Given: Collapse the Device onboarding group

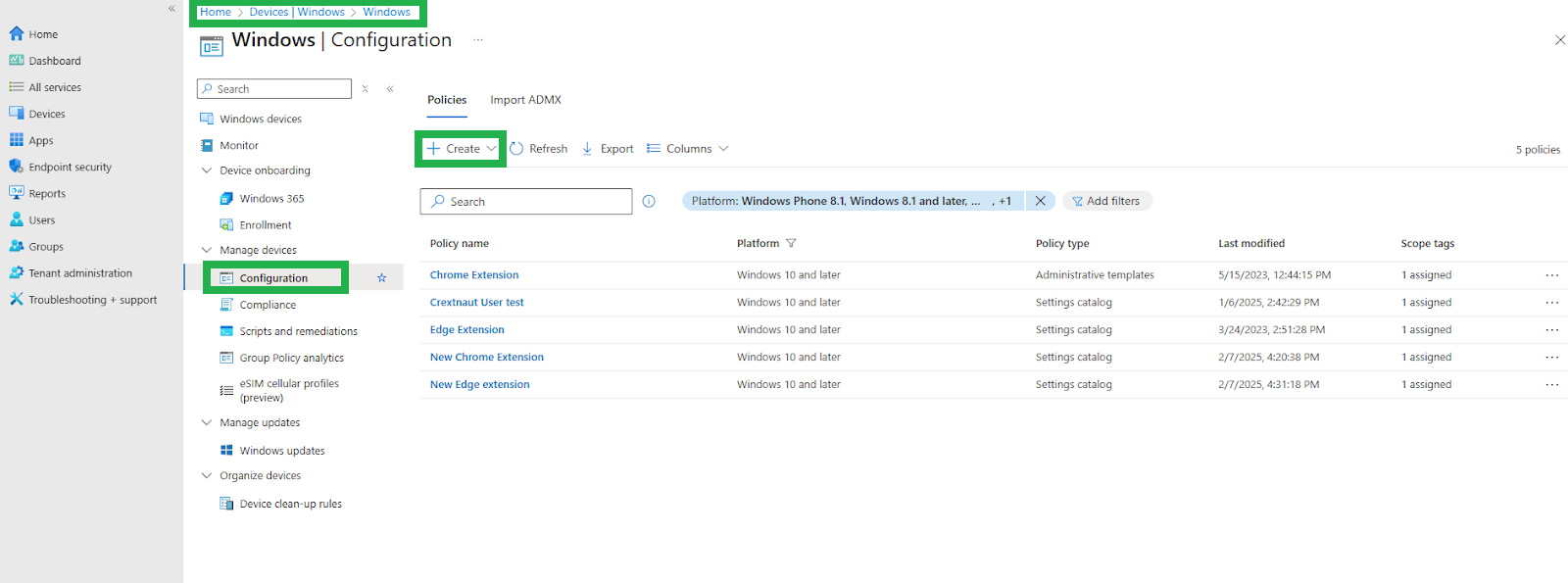Looking at the screenshot, I should tap(207, 170).
